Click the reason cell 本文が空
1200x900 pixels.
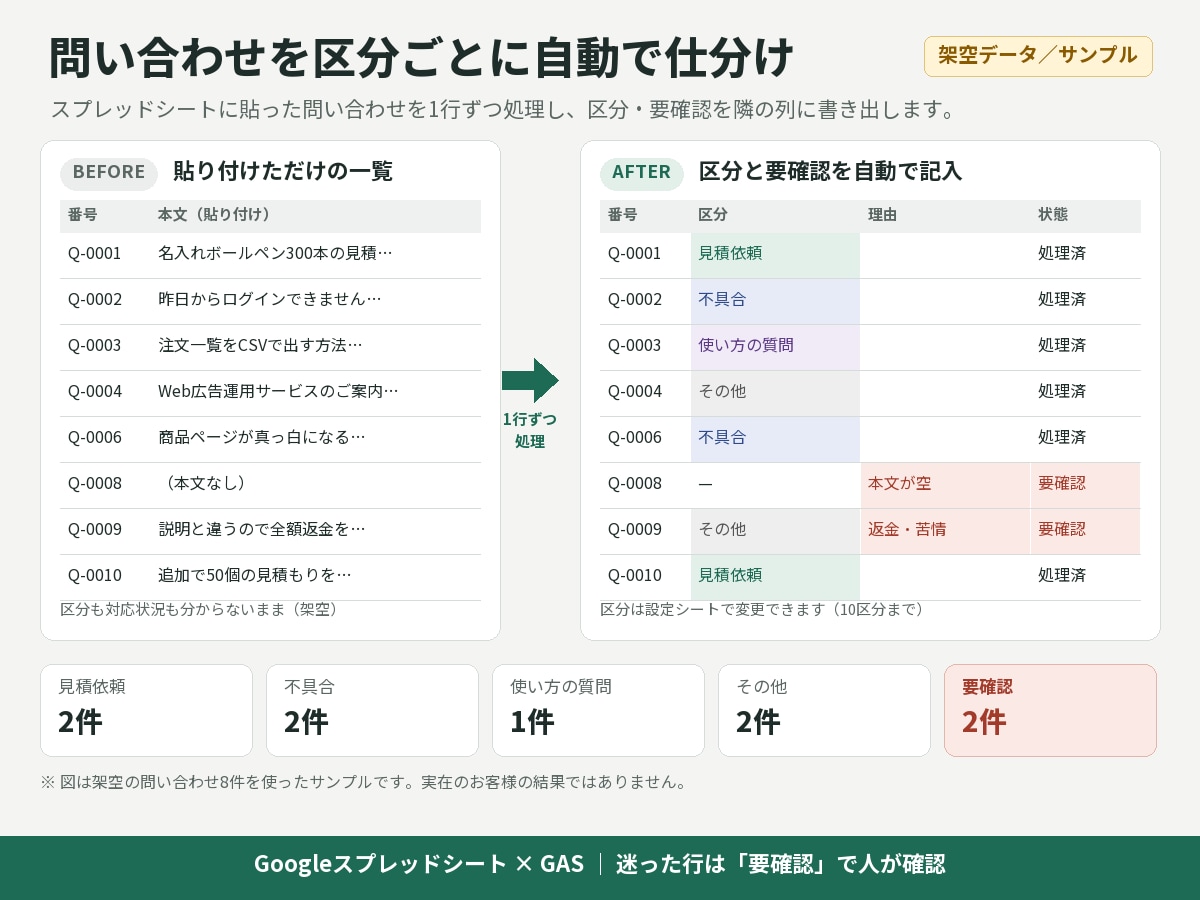click(x=945, y=485)
